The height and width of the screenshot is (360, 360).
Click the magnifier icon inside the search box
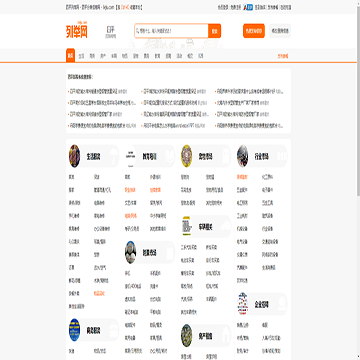137,31
